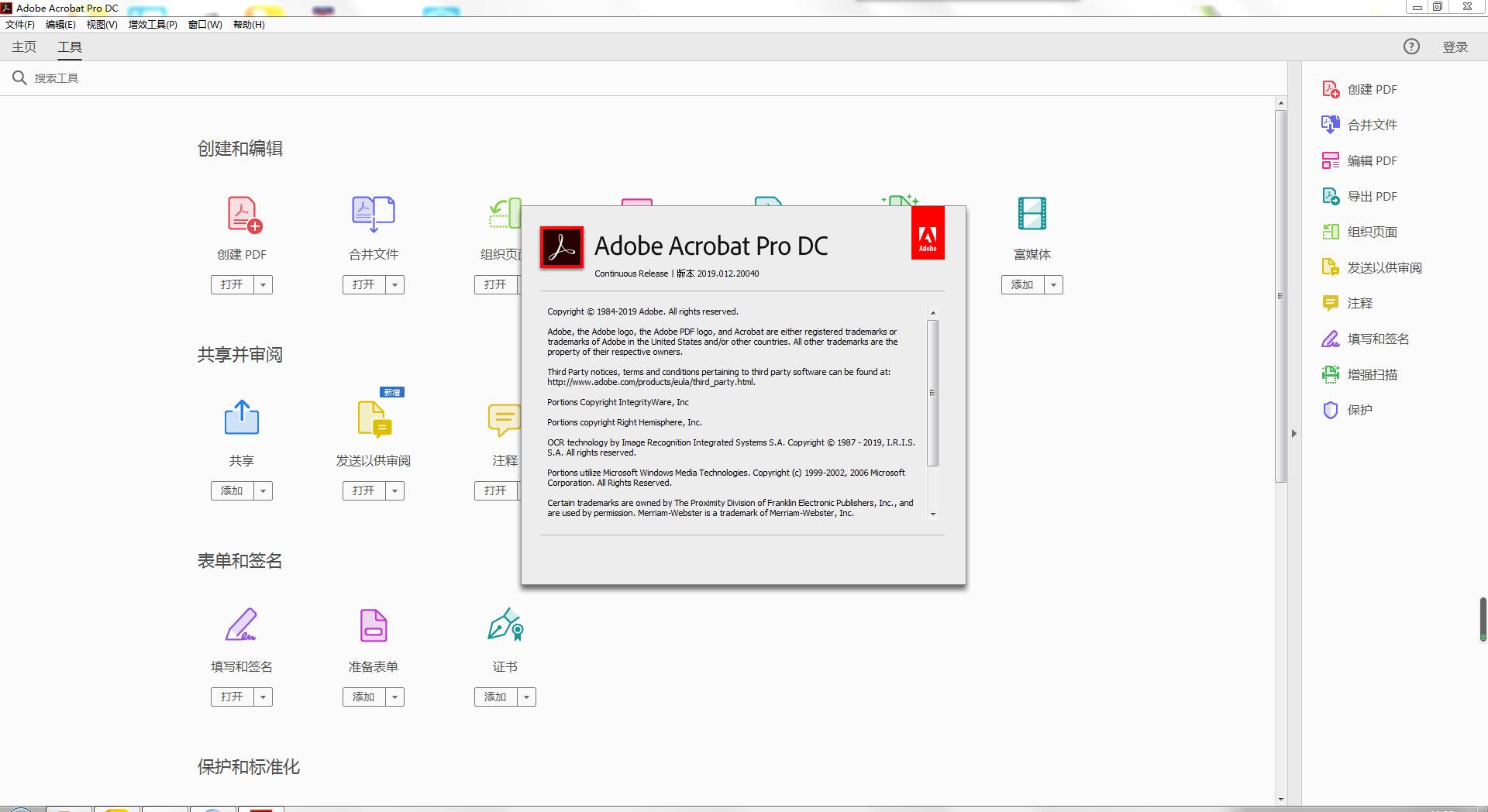Expand dropdown arrow next to 发送以供审阅 打开

(394, 490)
